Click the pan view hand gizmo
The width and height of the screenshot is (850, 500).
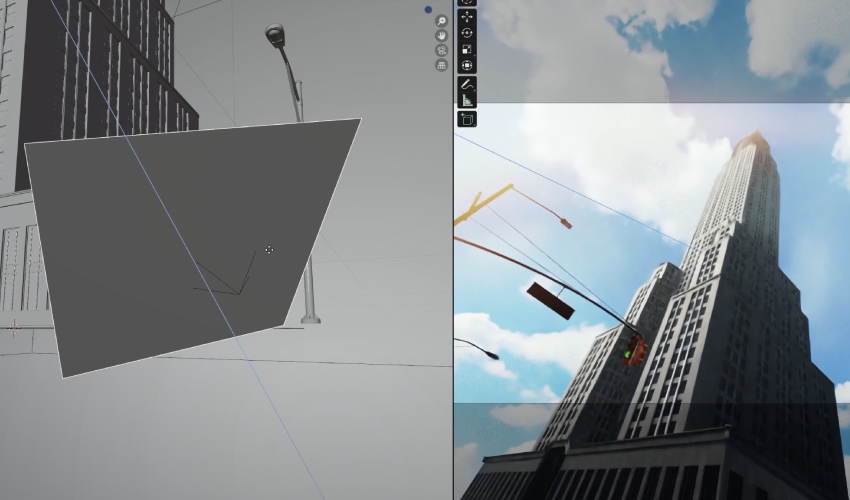tap(442, 36)
